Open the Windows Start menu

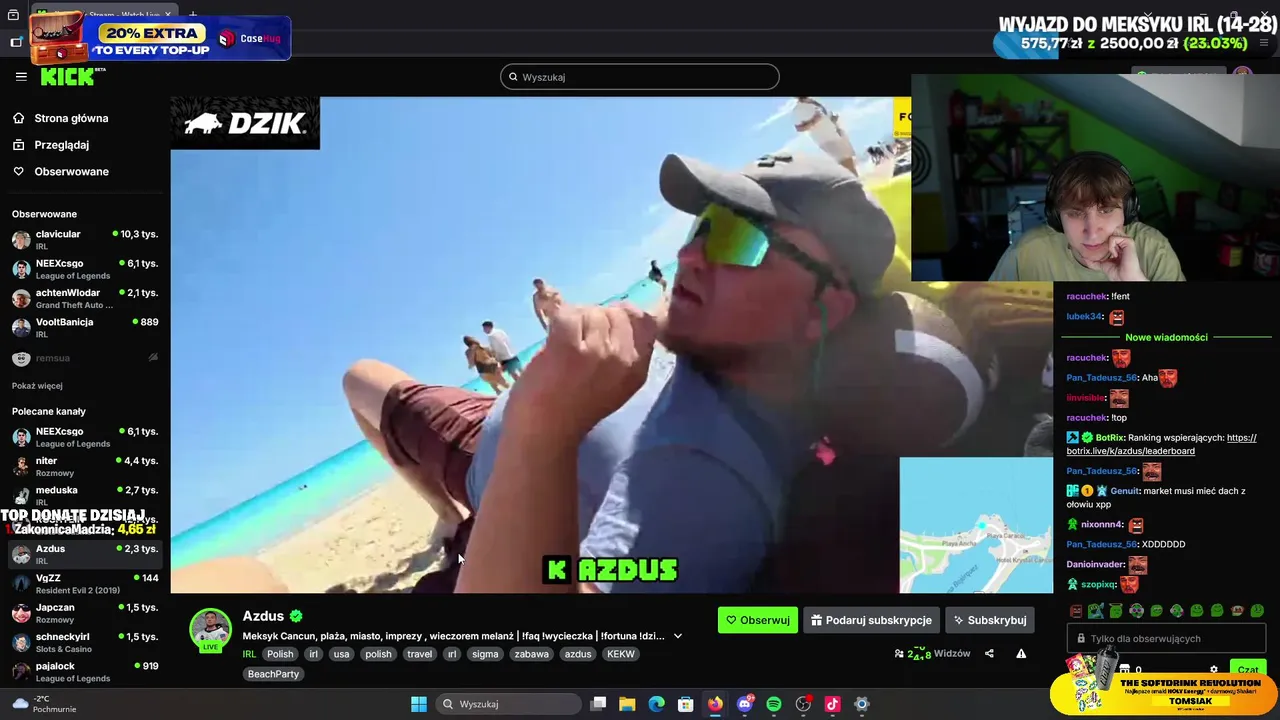point(419,704)
